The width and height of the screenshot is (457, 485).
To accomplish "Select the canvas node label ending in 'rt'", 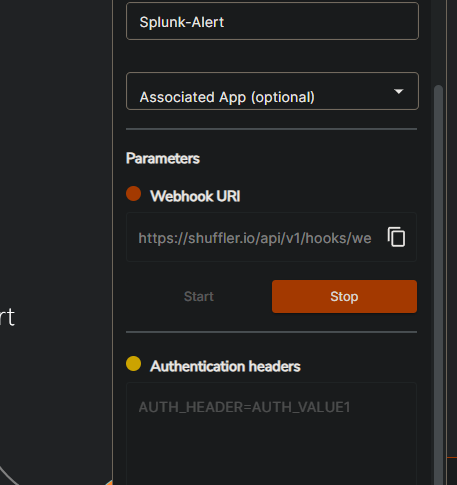I will click(7, 317).
